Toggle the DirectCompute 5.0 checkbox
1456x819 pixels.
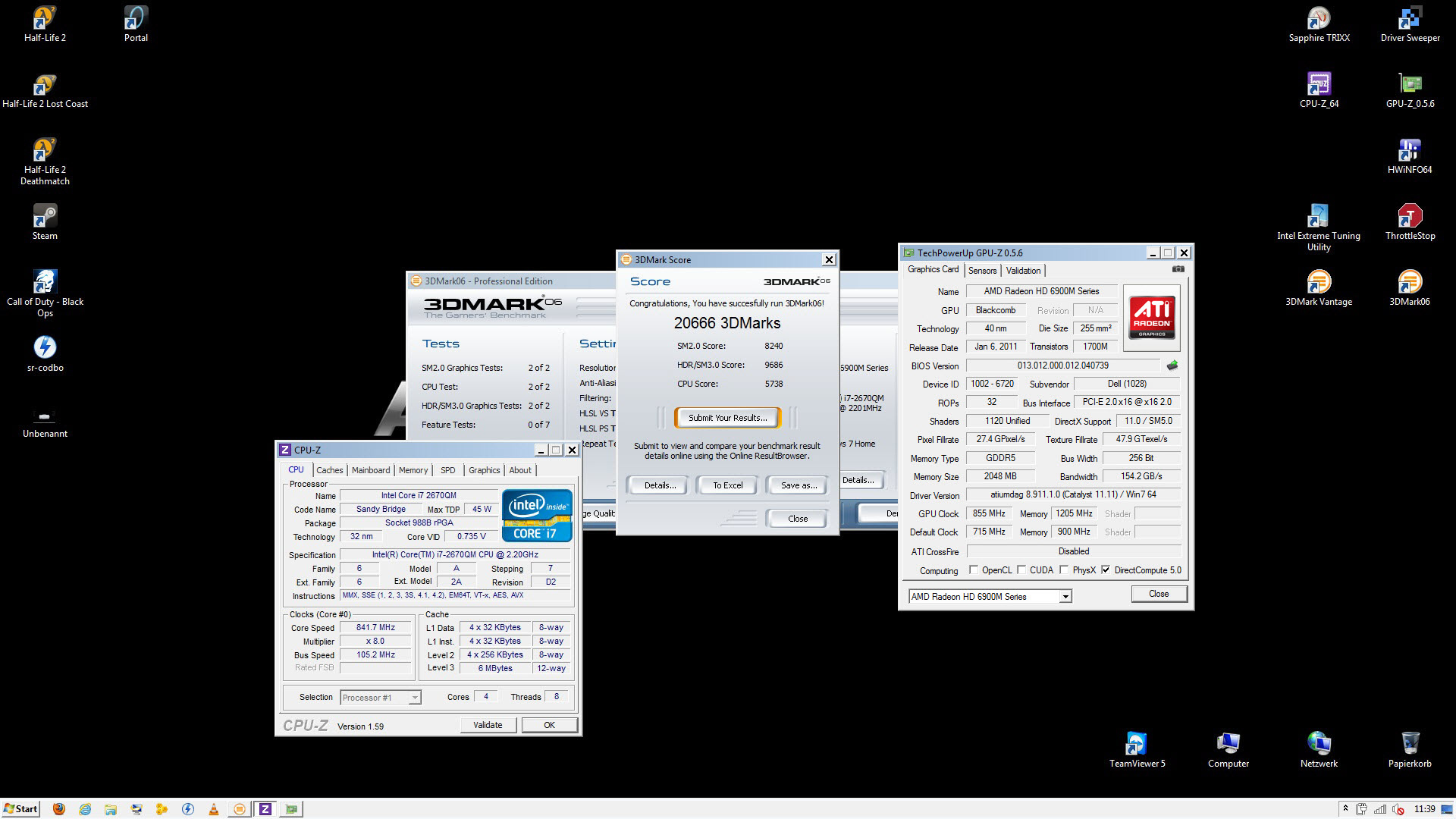(x=1106, y=570)
